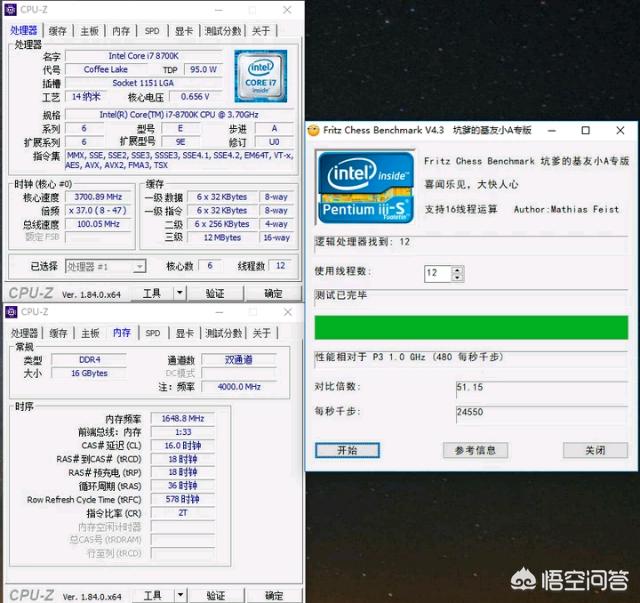Open 测试分数 tab in lower CPU-Z window
Viewport: 640px width, 603px height.
pyautogui.click(x=224, y=333)
